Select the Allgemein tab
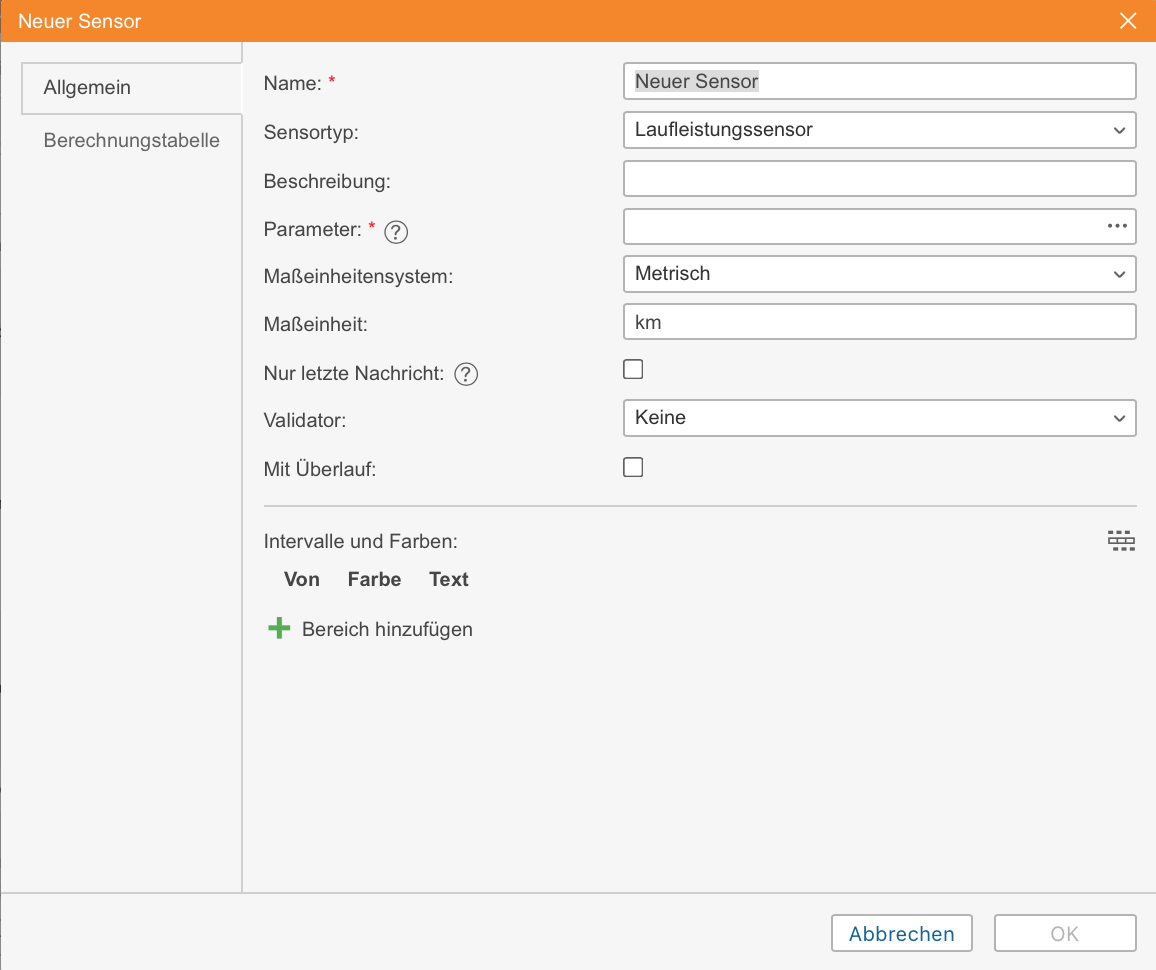The height and width of the screenshot is (970, 1156). coord(88,88)
